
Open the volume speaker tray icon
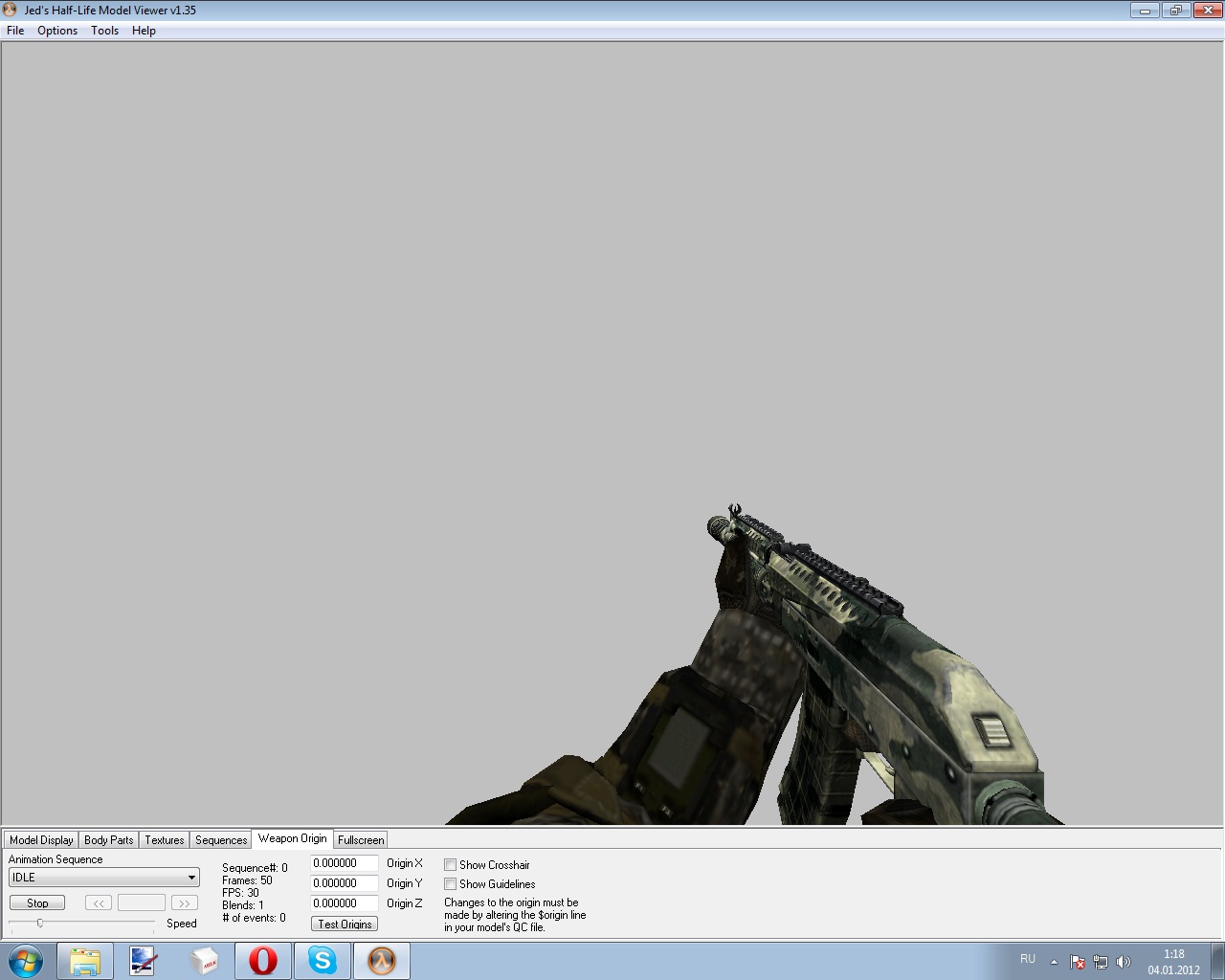click(1124, 962)
